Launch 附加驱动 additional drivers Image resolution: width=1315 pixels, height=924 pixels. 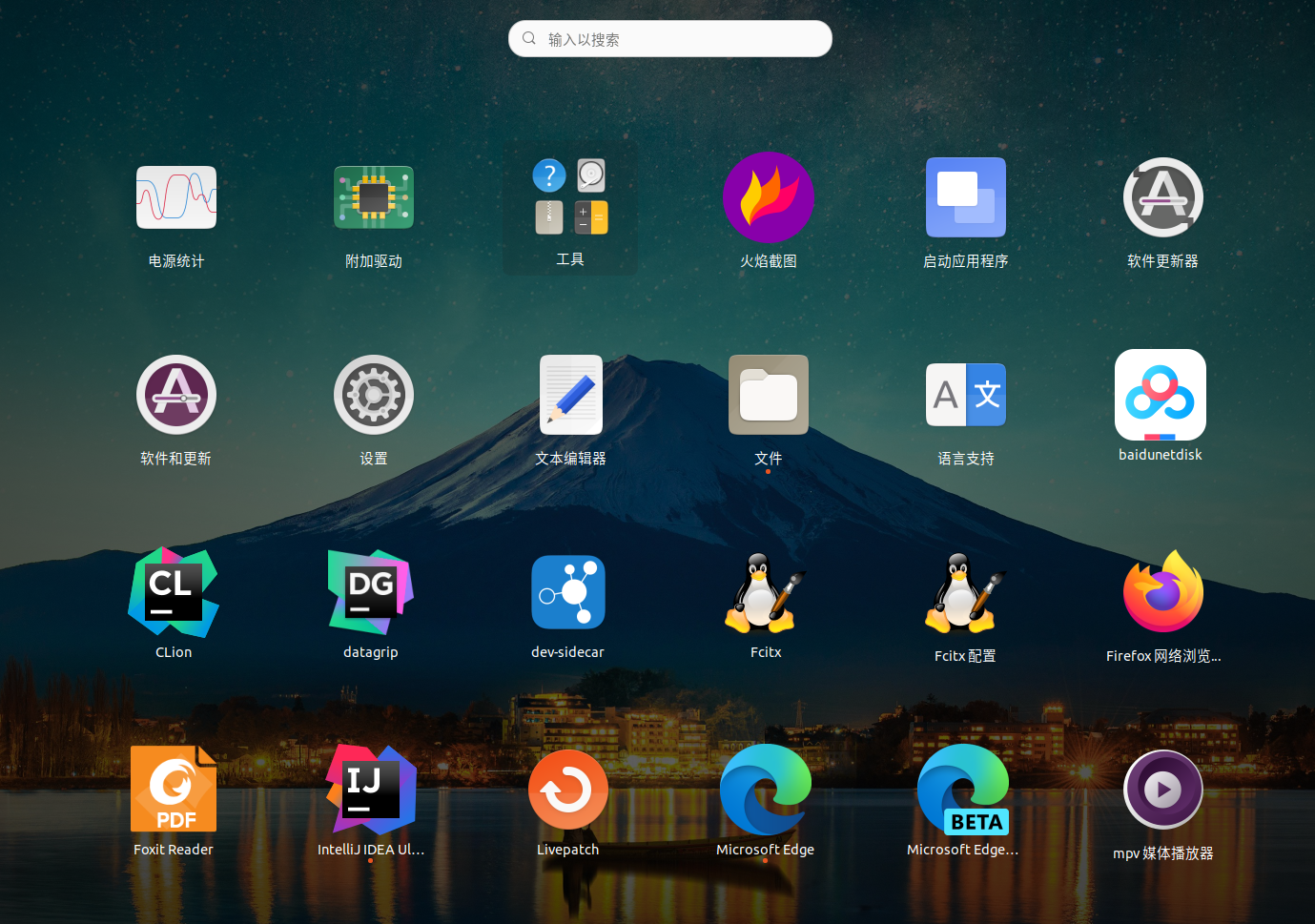coord(374,197)
